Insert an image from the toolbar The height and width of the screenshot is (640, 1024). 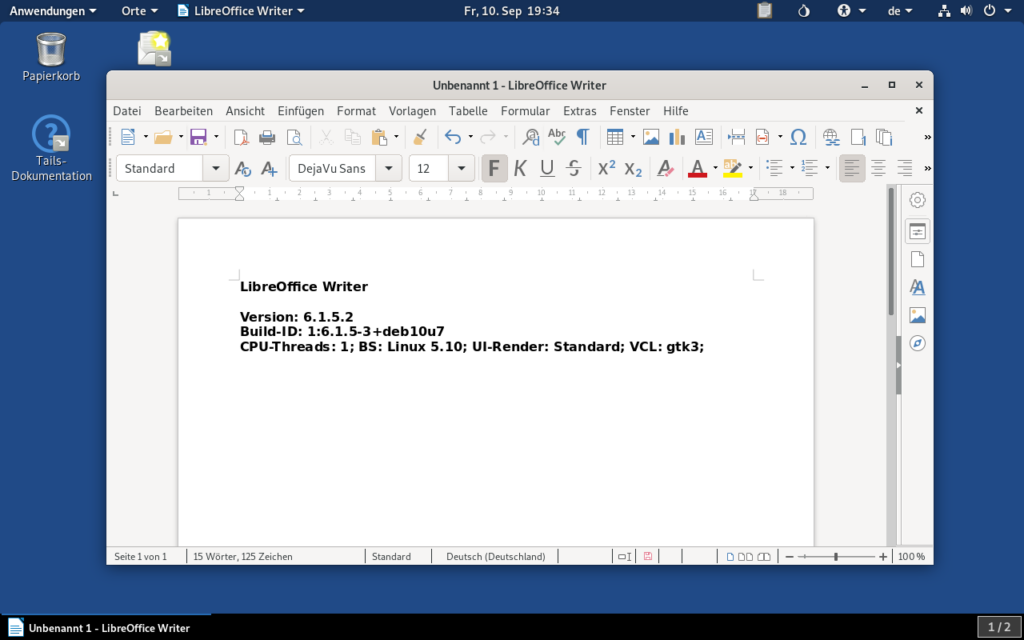coord(651,136)
